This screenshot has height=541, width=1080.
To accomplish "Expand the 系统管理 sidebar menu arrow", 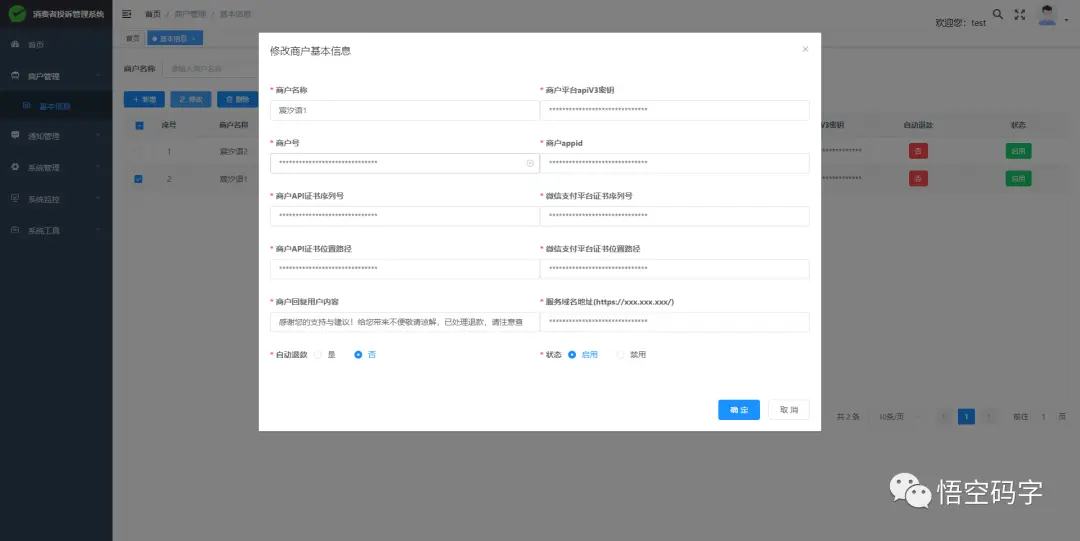I will point(98,167).
